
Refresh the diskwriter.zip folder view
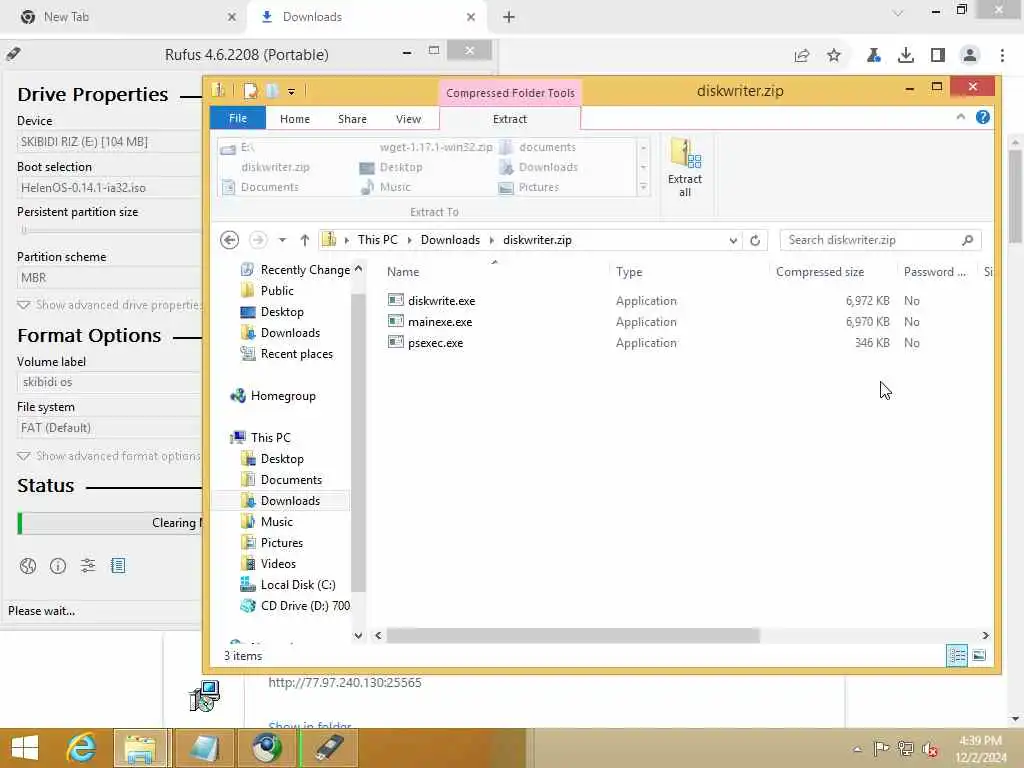click(755, 240)
